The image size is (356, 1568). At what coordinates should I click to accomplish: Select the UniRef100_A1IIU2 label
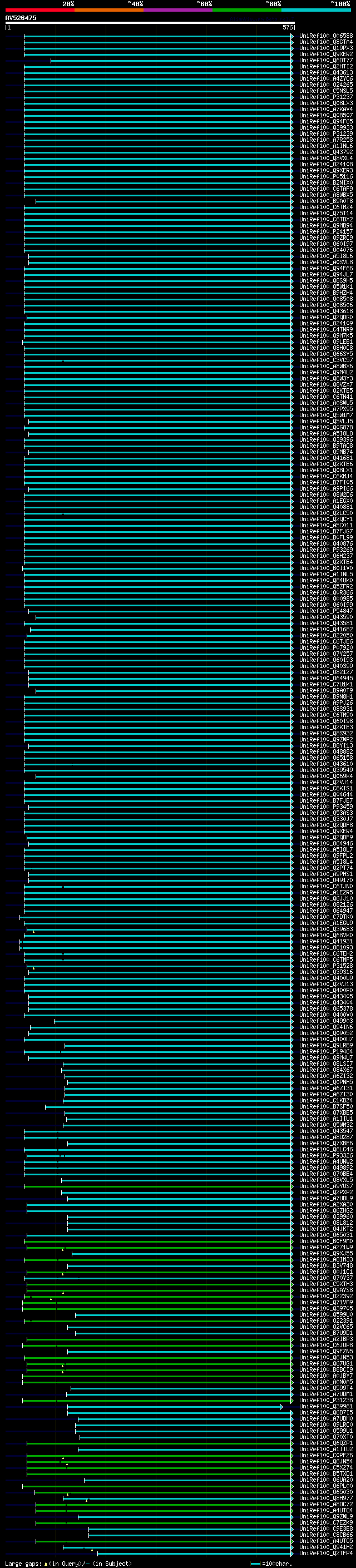[x=326, y=1449]
